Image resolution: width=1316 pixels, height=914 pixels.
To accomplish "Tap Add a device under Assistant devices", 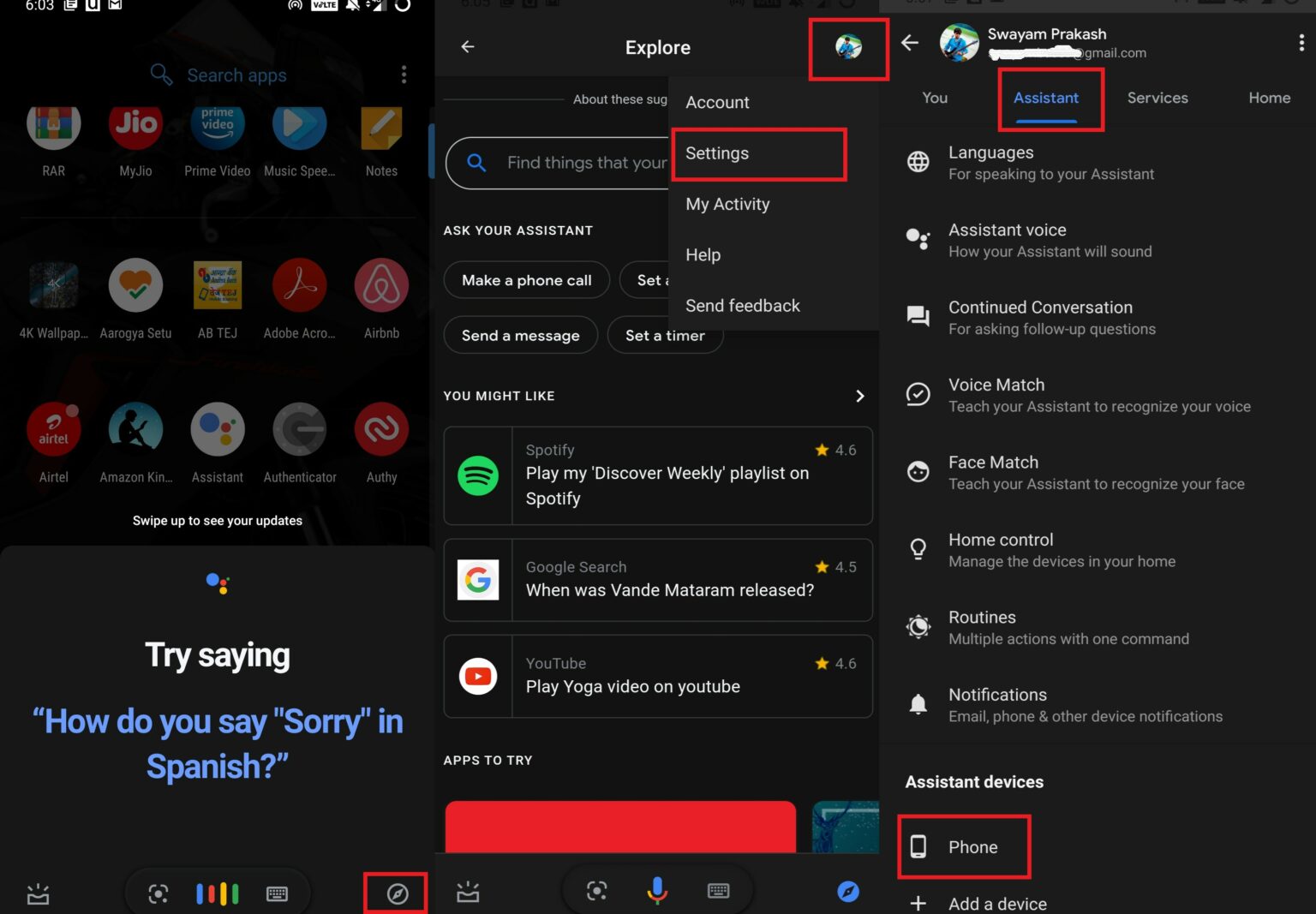I will [996, 902].
